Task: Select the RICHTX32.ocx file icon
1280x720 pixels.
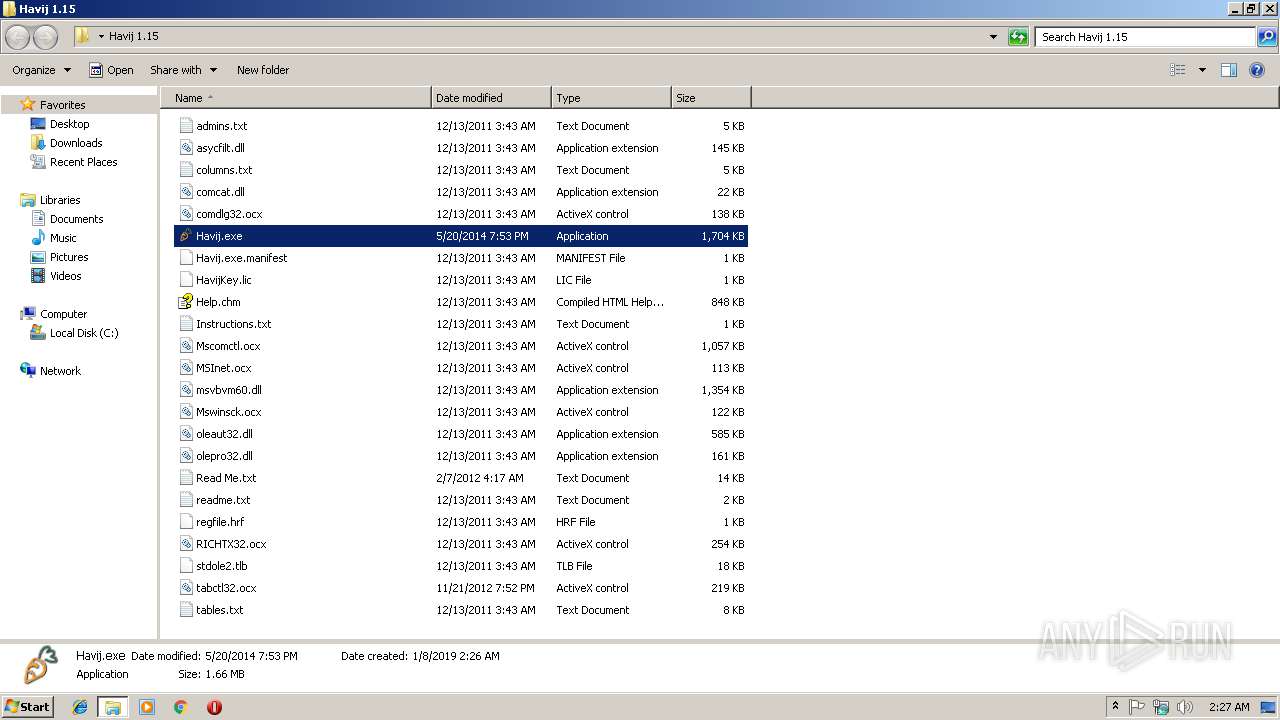Action: [x=185, y=544]
